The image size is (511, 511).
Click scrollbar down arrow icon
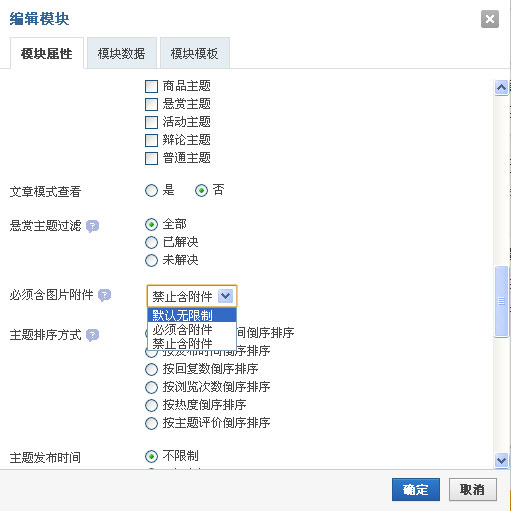tap(501, 460)
